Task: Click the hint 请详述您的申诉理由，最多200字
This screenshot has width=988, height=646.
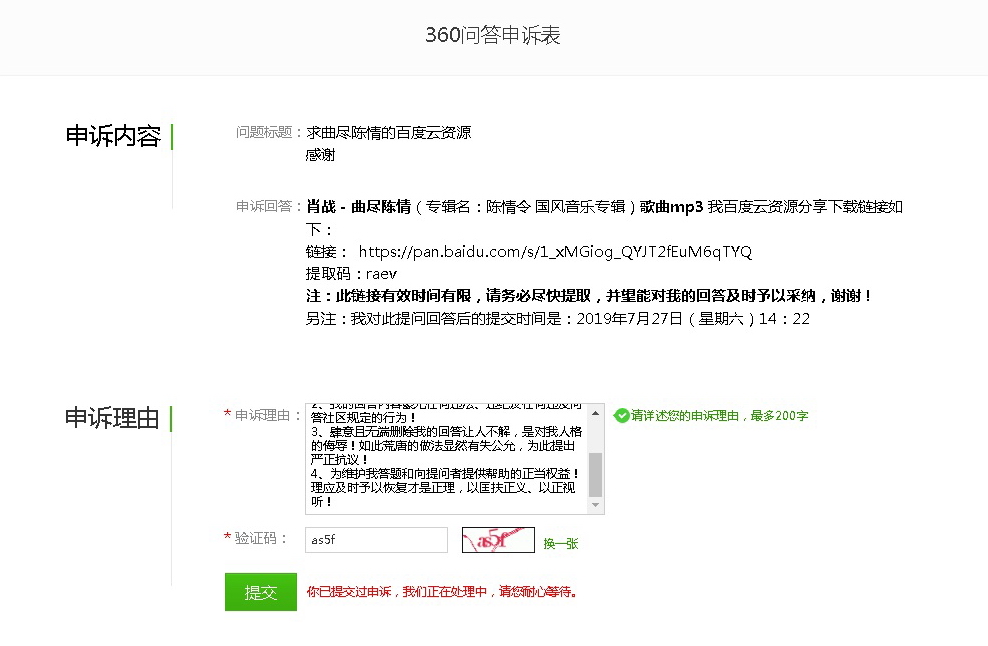Action: (719, 415)
